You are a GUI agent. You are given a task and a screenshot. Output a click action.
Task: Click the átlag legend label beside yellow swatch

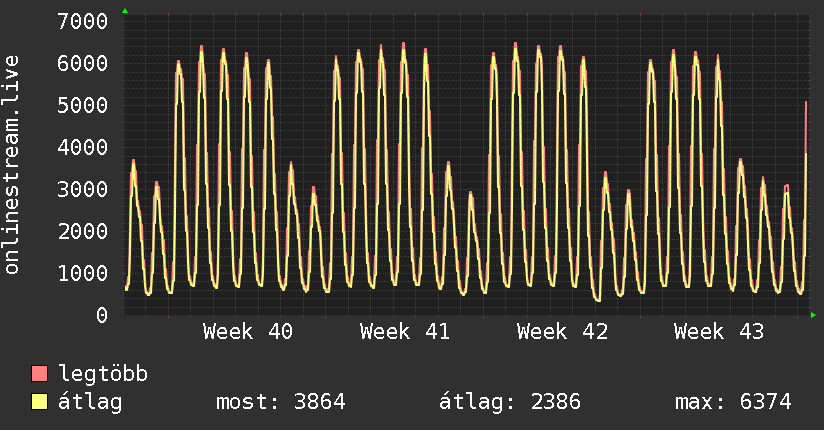coord(90,402)
